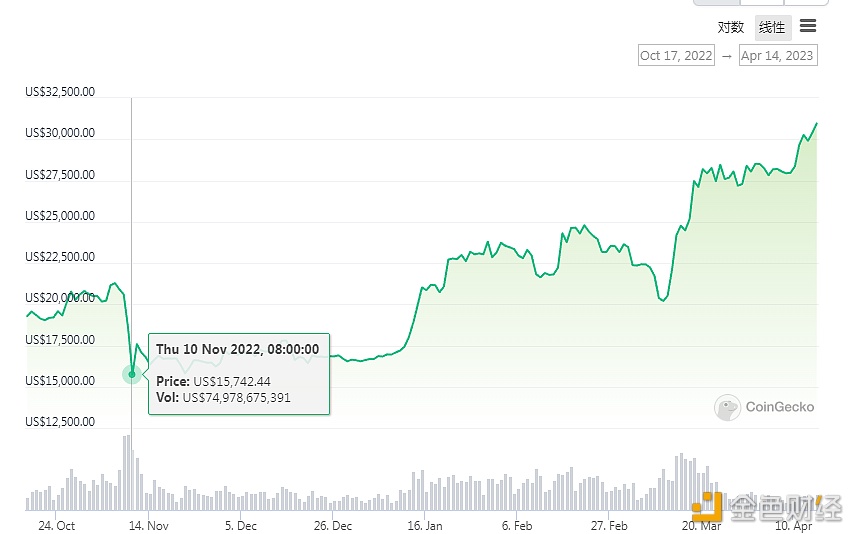Image resolution: width=854 pixels, height=534 pixels.
Task: Click the US$30,000.00 y-axis label
Action: click(x=60, y=133)
